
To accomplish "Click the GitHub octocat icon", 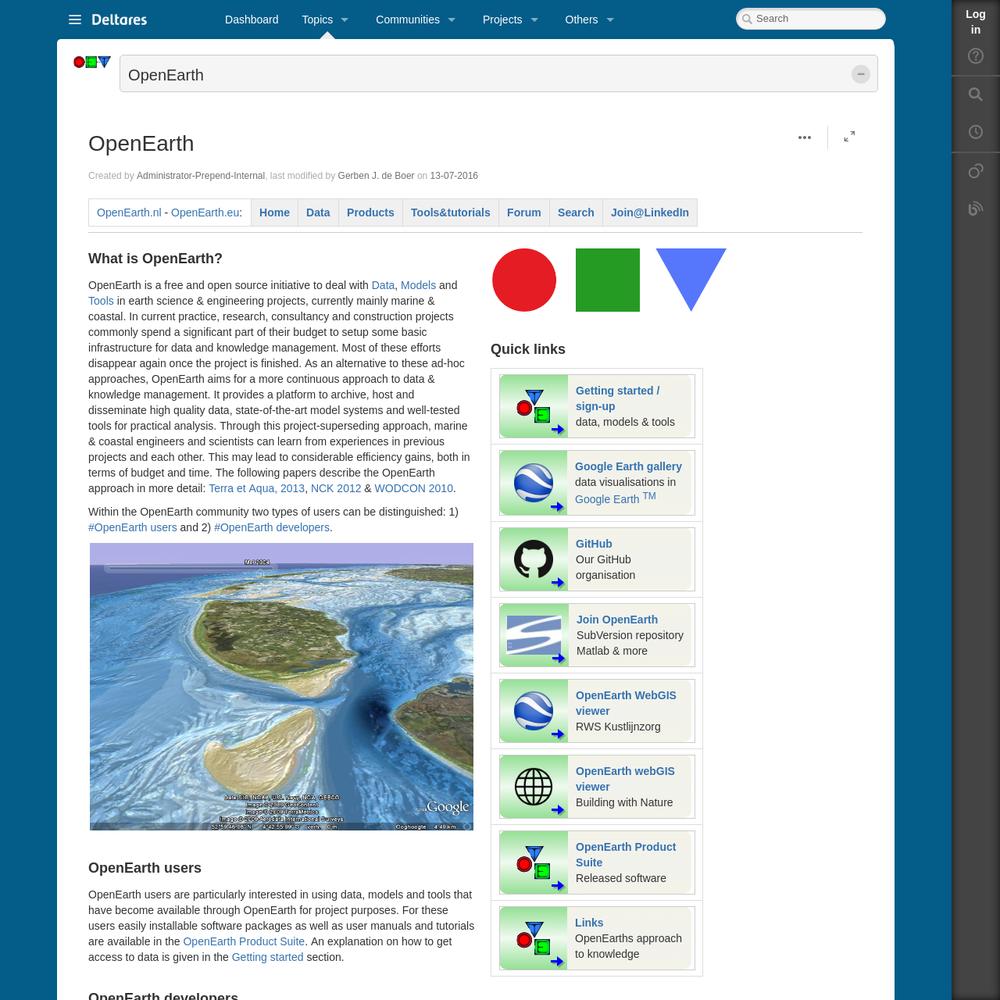I will point(533,559).
